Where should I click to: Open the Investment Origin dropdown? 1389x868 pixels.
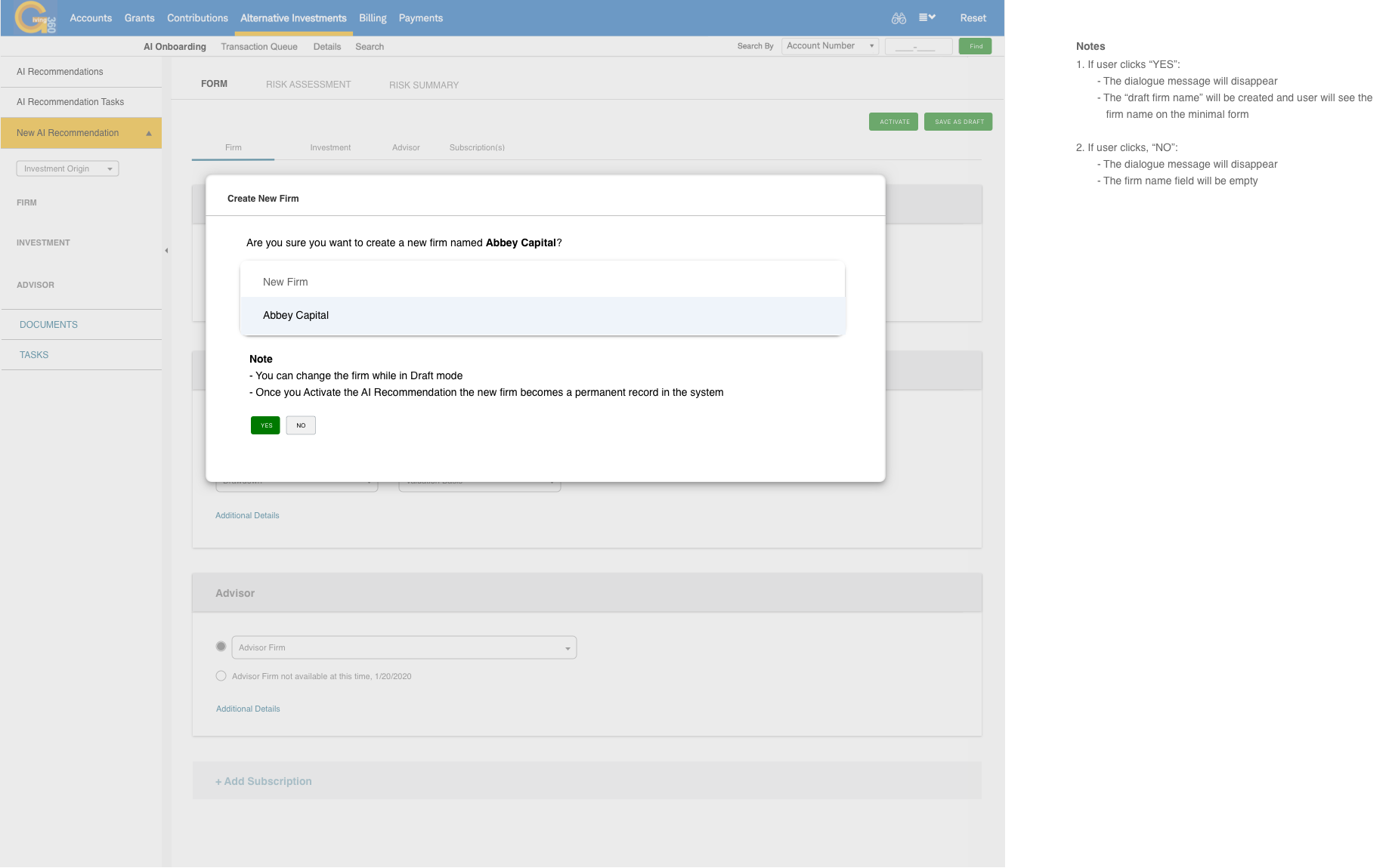[68, 169]
